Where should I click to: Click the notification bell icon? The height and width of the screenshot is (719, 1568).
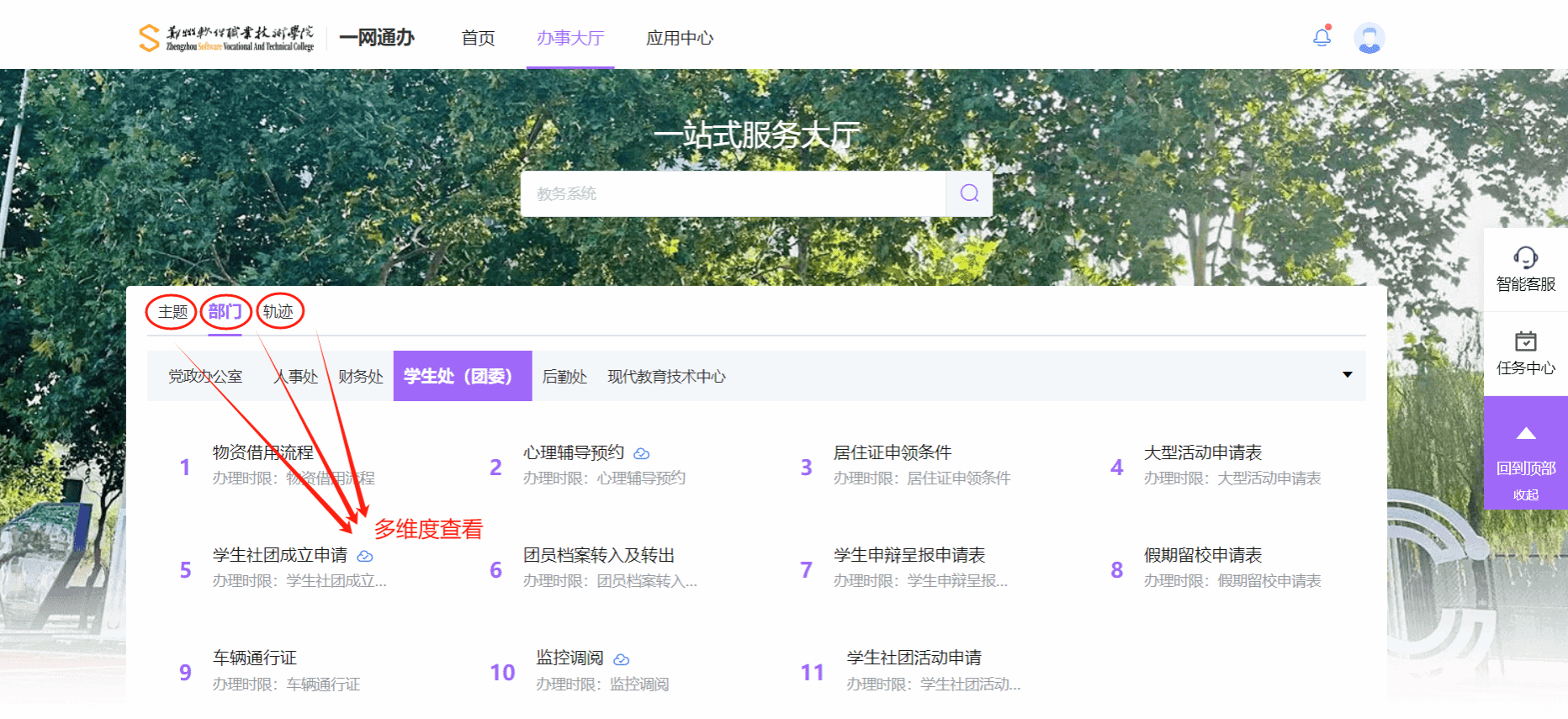(x=1322, y=37)
